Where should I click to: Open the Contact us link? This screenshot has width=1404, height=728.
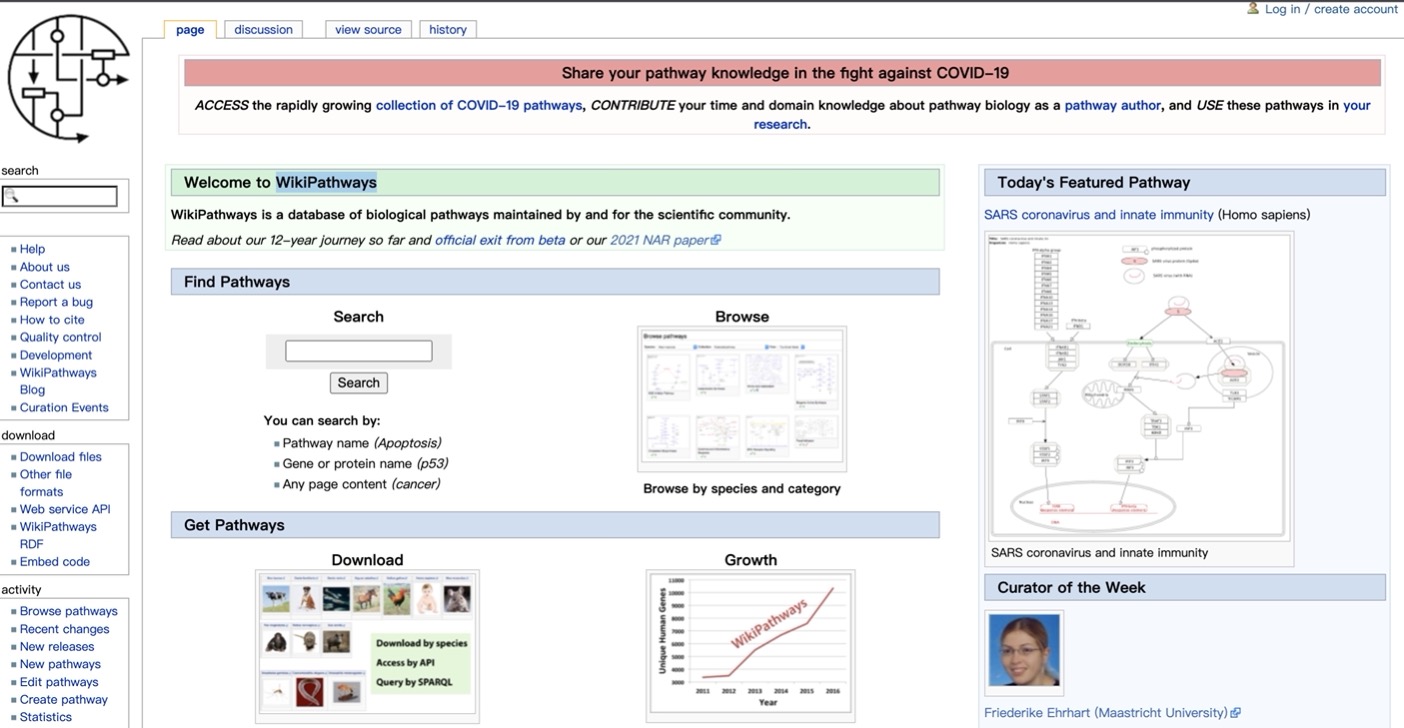[x=50, y=284]
